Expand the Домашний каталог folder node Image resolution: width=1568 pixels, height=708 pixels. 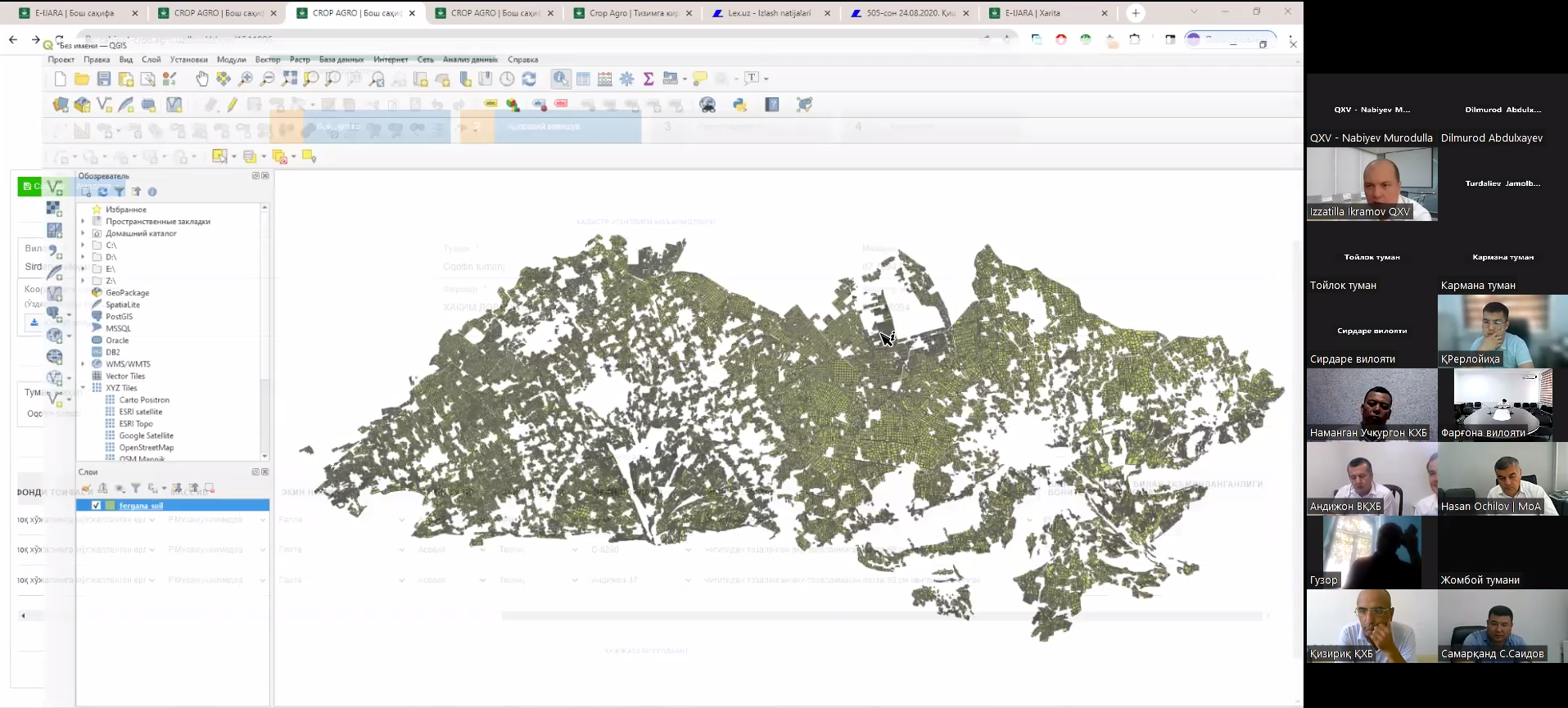[83, 233]
